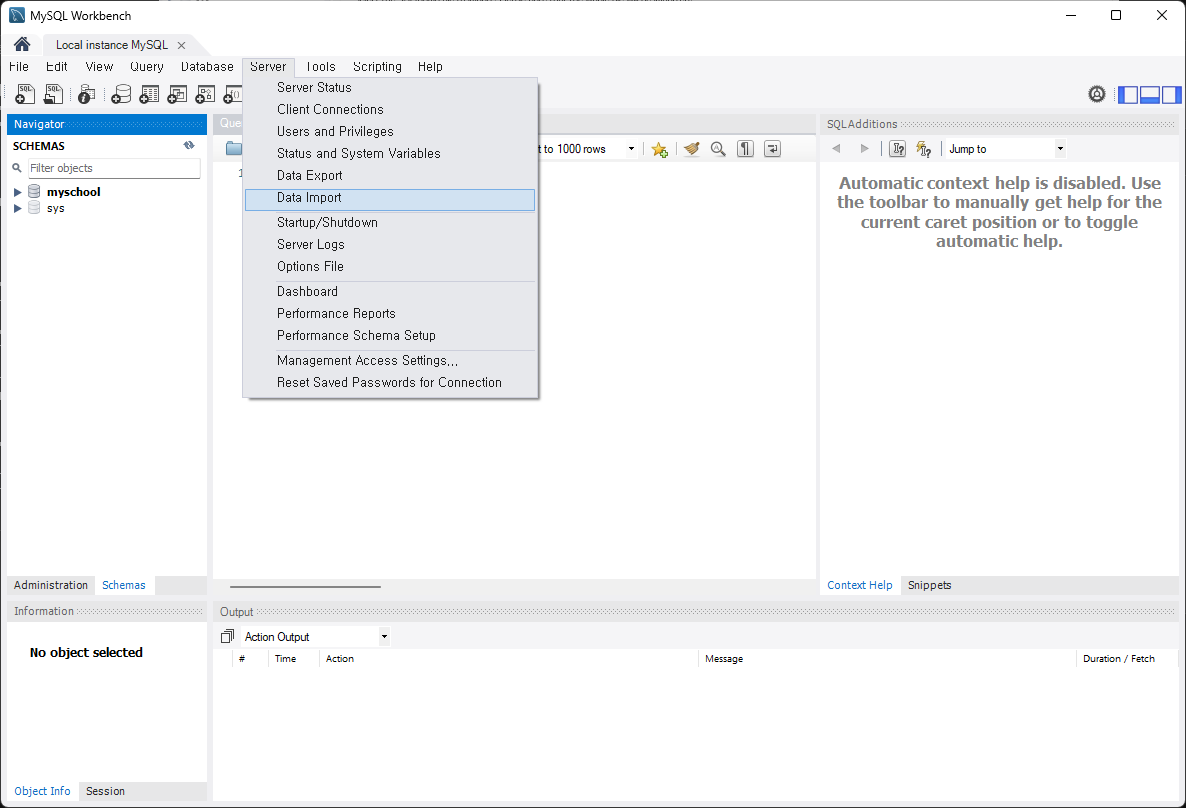Open the Action Output dropdown
Image resolution: width=1186 pixels, height=808 pixels.
tap(384, 636)
